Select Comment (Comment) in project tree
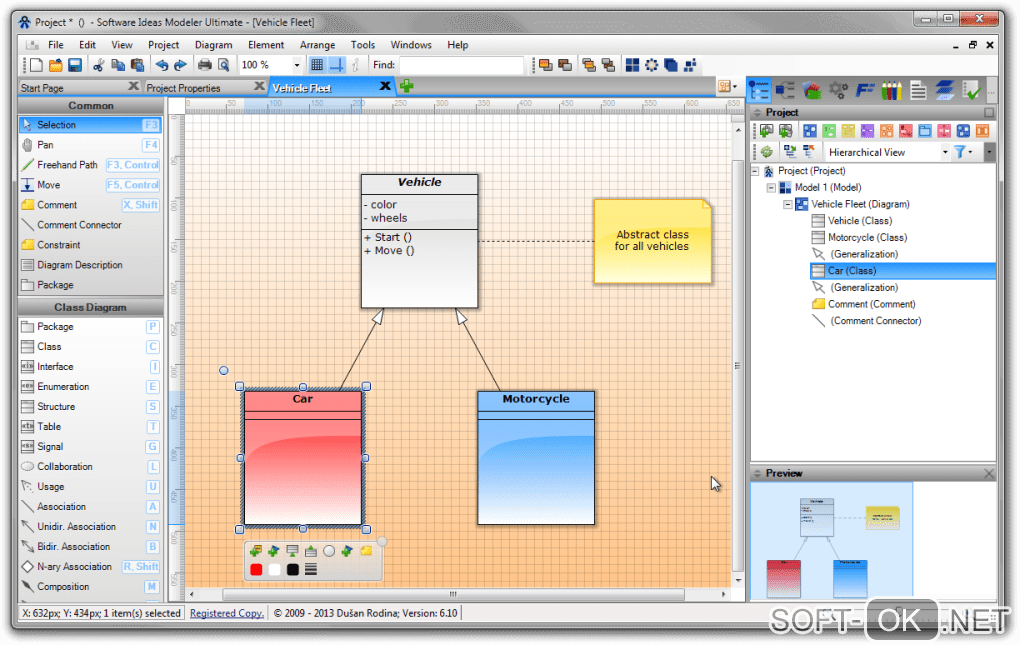This screenshot has width=1020, height=645. (x=871, y=304)
